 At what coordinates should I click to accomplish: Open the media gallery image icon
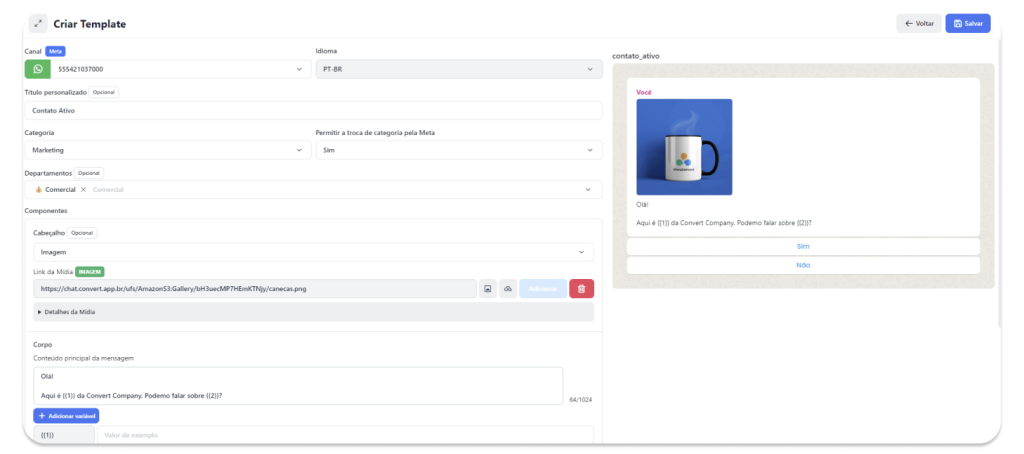tap(487, 289)
